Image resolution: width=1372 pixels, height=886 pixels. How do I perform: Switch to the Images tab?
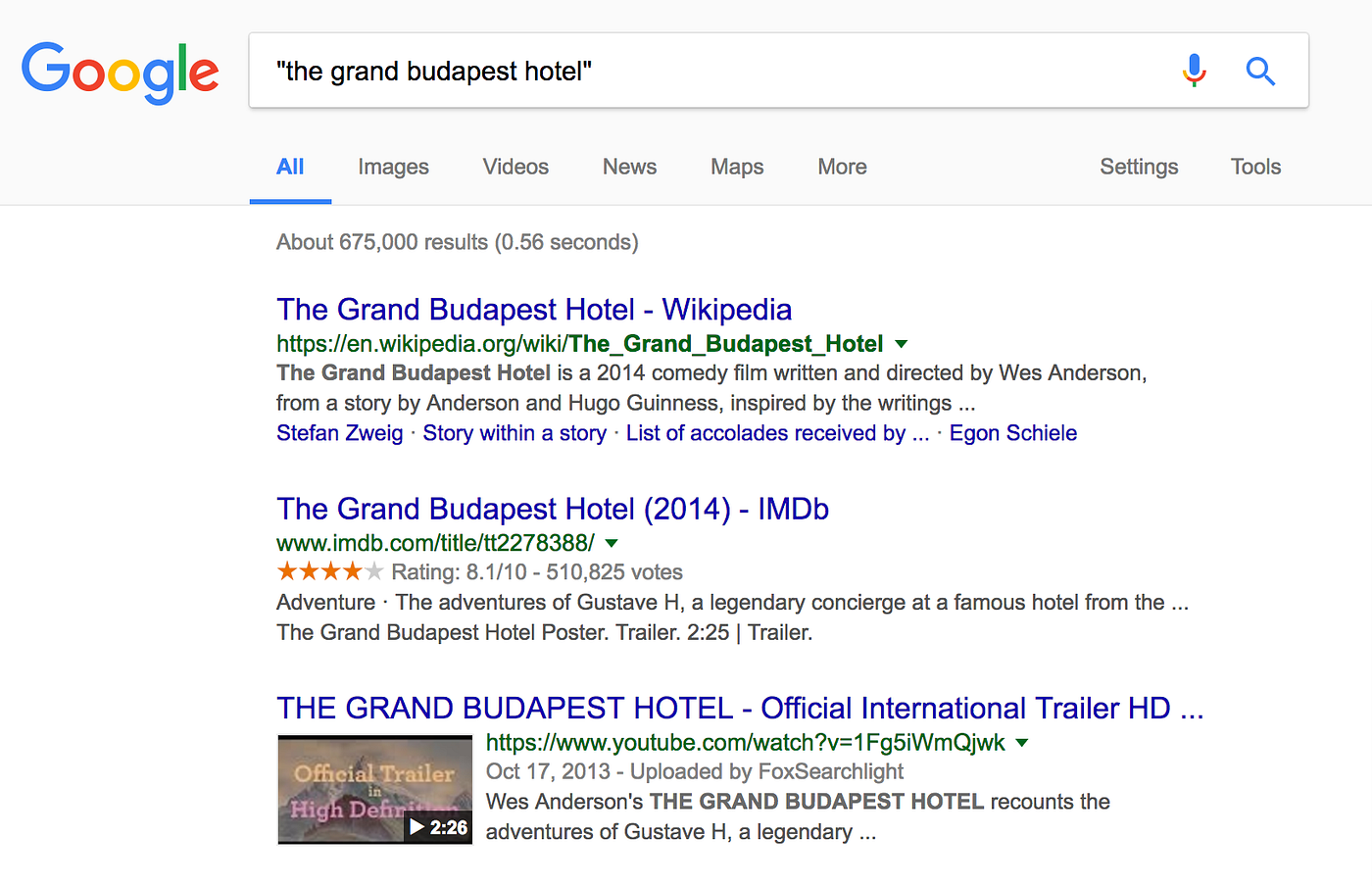click(x=393, y=167)
